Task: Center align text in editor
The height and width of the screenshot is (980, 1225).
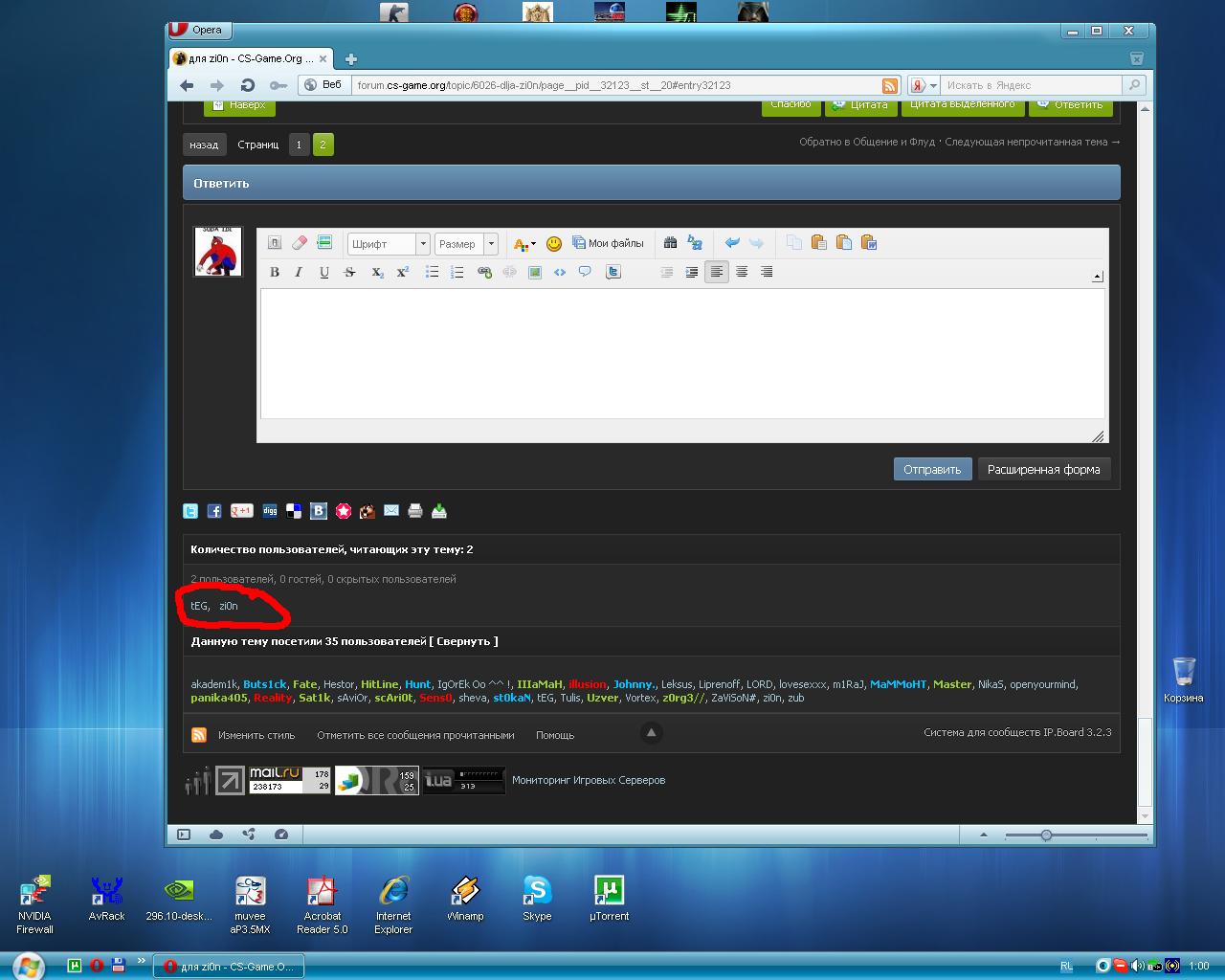Action: pos(742,272)
